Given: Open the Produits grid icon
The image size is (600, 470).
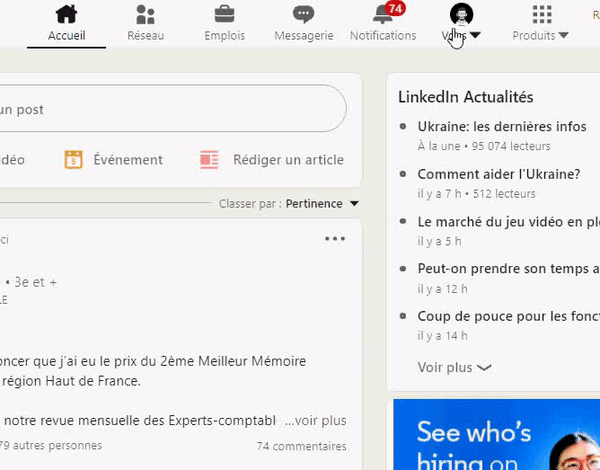Looking at the screenshot, I should [542, 15].
